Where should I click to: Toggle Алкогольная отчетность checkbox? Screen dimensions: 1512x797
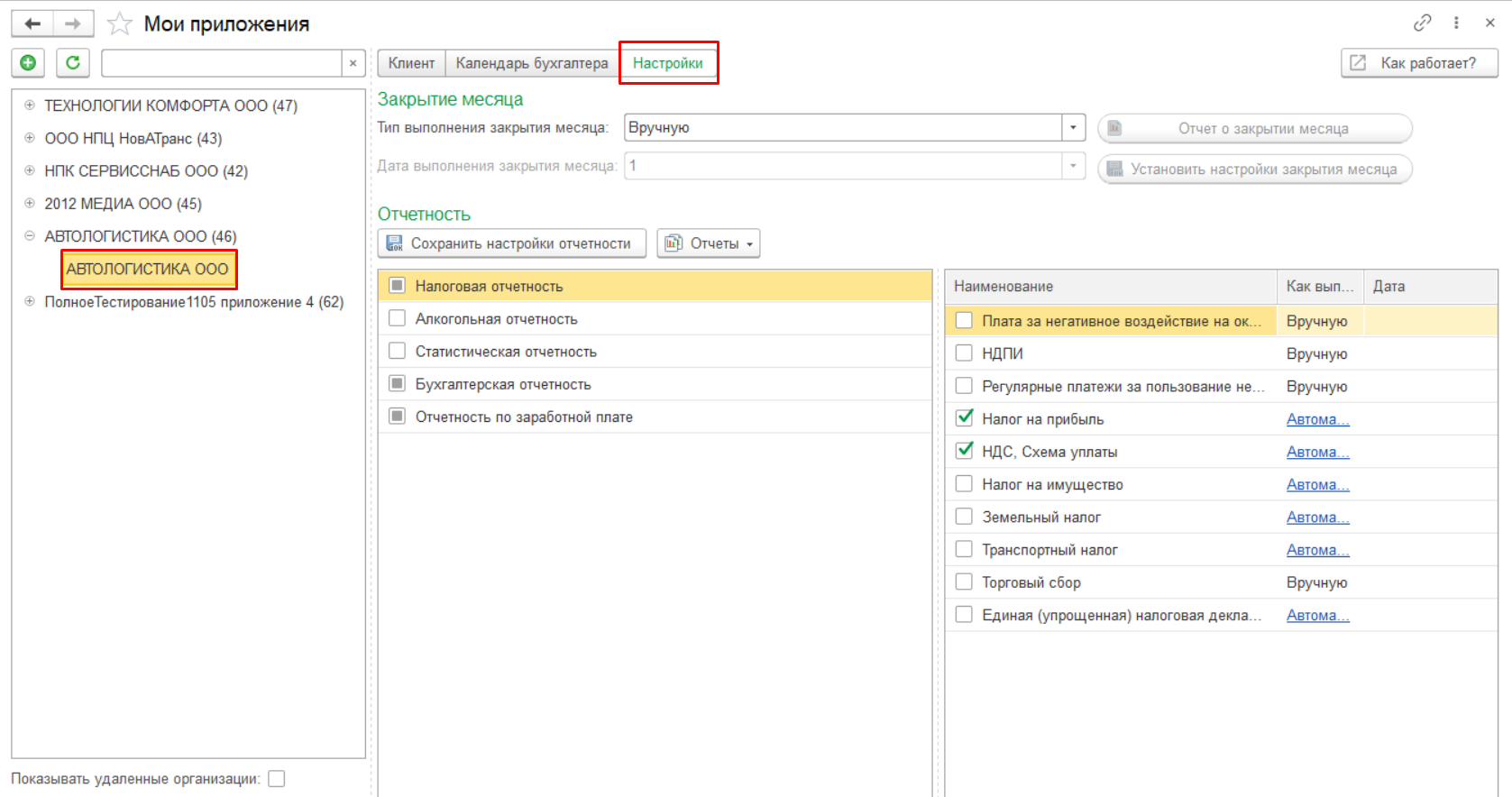pyautogui.click(x=397, y=318)
